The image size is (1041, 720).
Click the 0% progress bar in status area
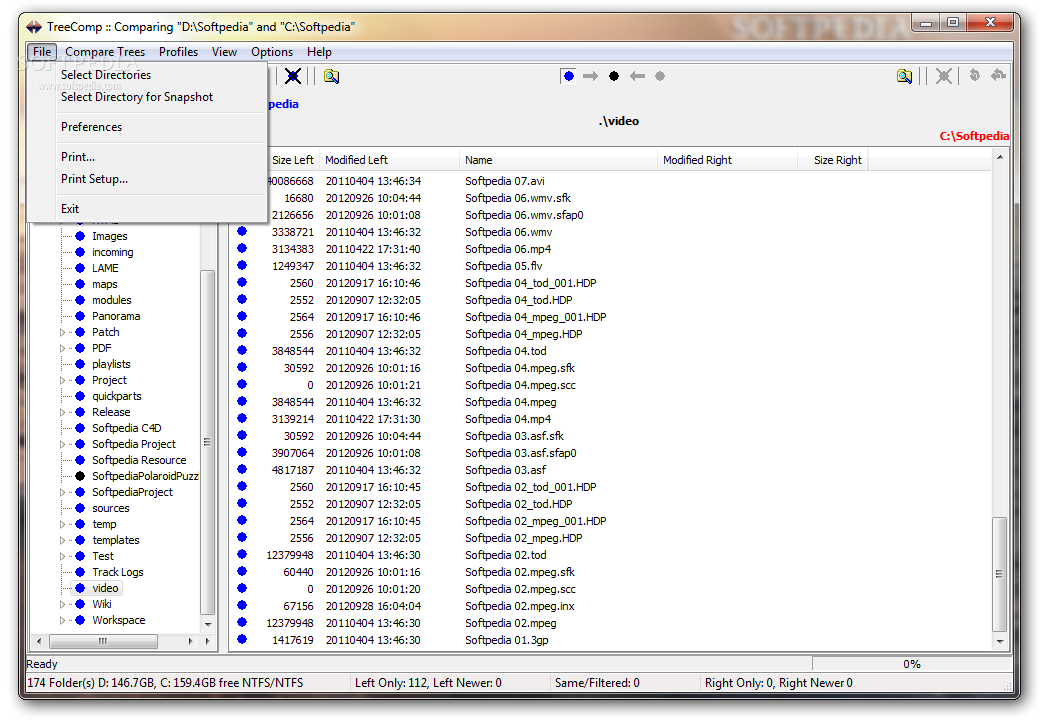911,664
